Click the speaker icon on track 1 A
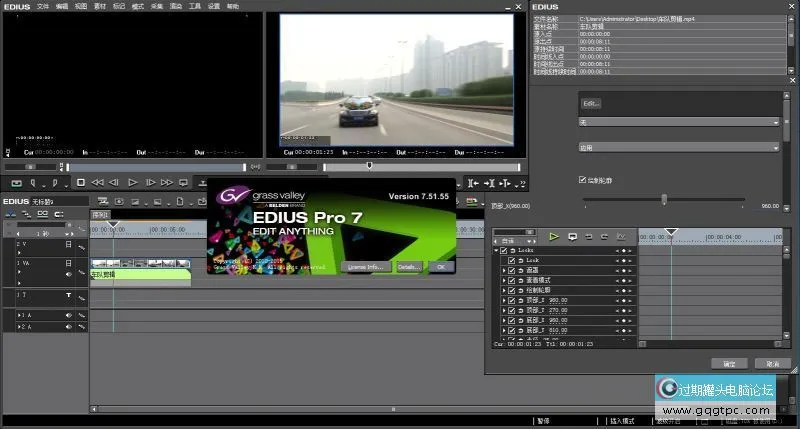 [x=68, y=315]
